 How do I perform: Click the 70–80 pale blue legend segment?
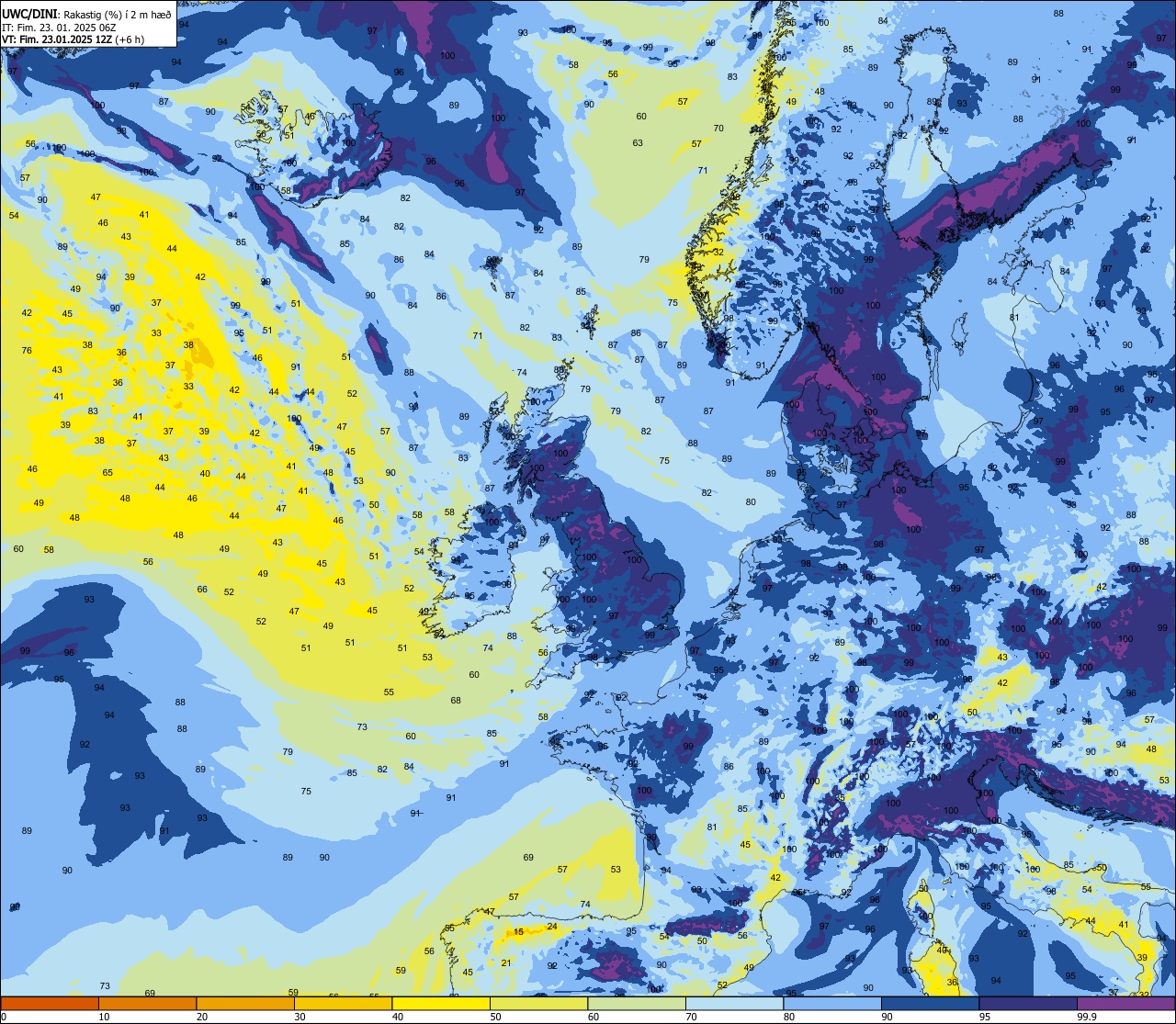click(x=734, y=1004)
